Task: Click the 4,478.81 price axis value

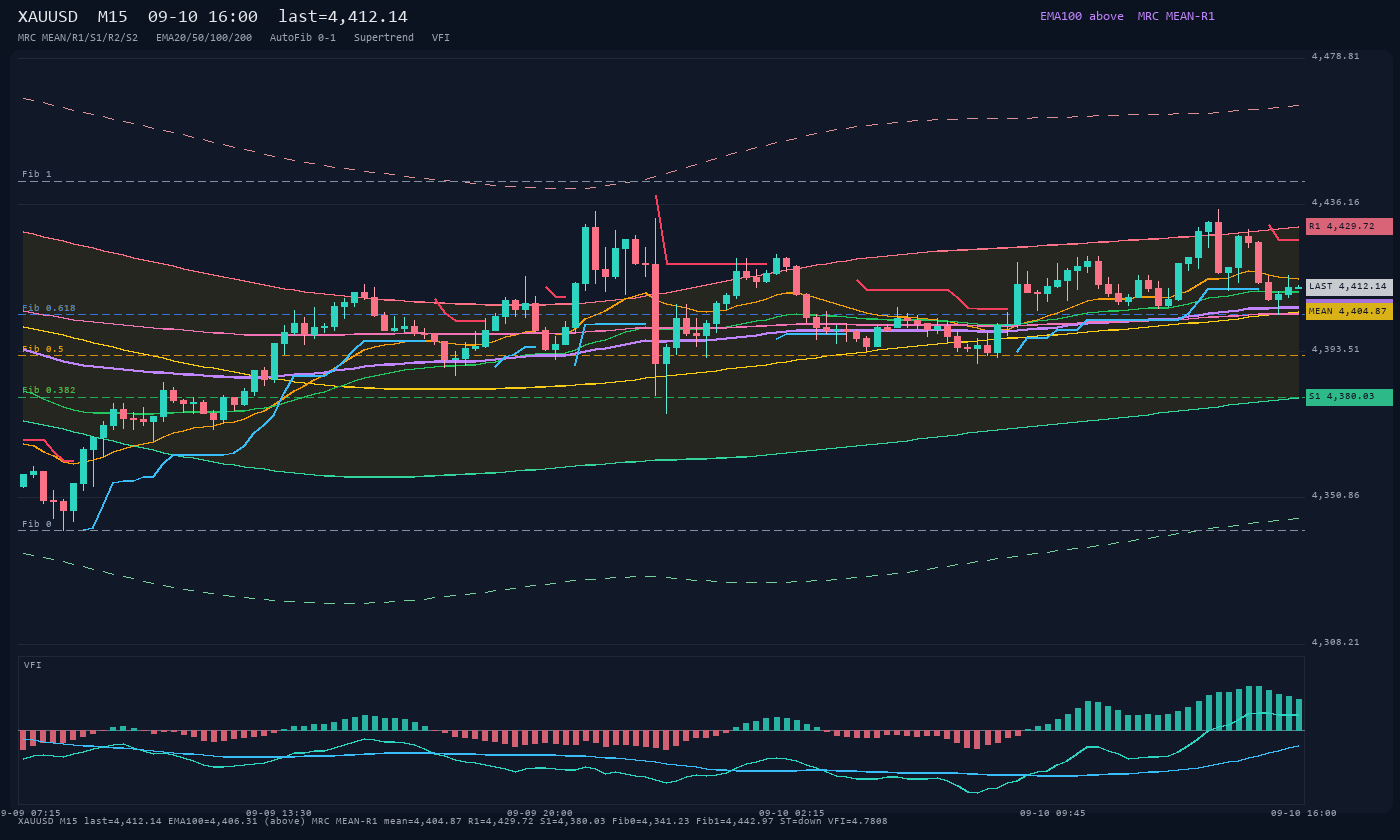Action: (x=1336, y=56)
